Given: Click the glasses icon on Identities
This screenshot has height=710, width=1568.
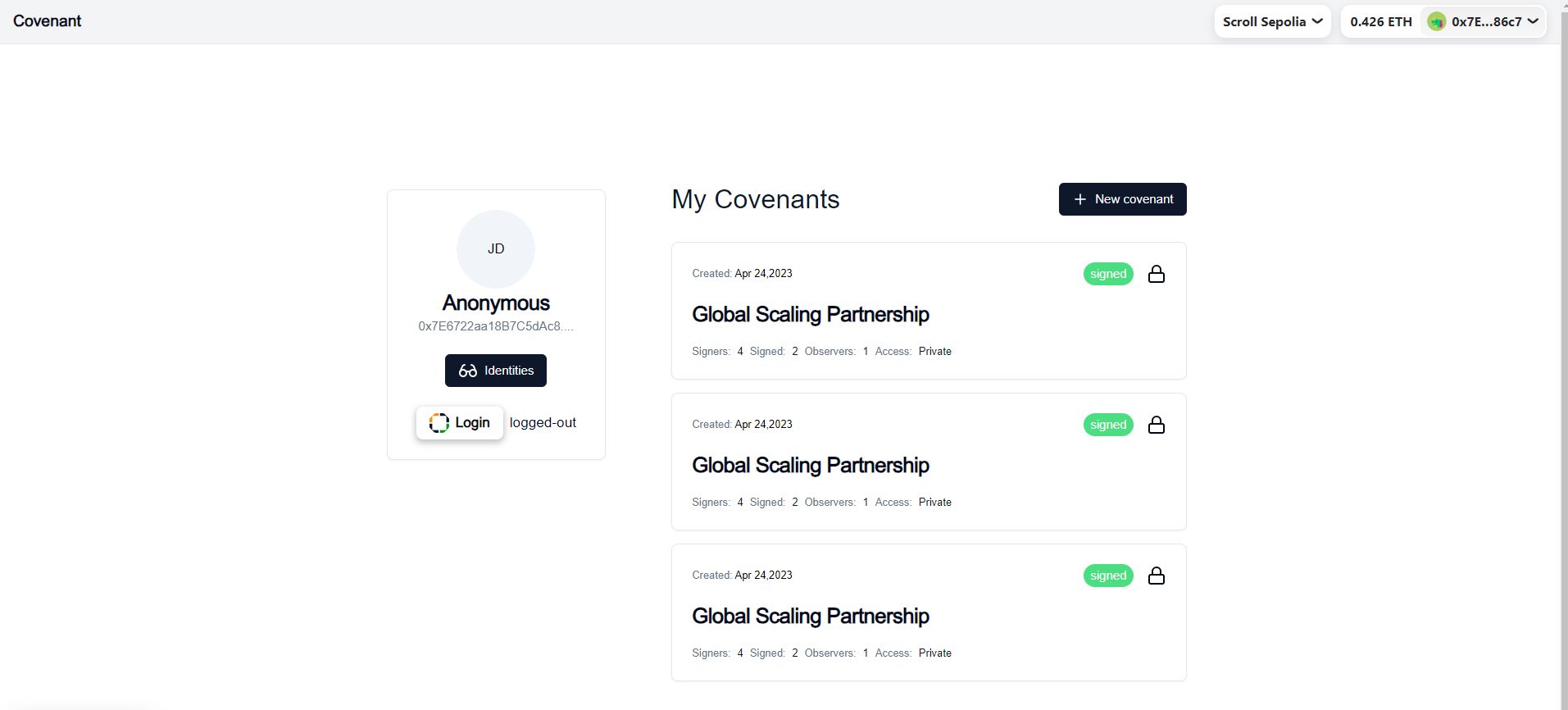Looking at the screenshot, I should pos(468,371).
